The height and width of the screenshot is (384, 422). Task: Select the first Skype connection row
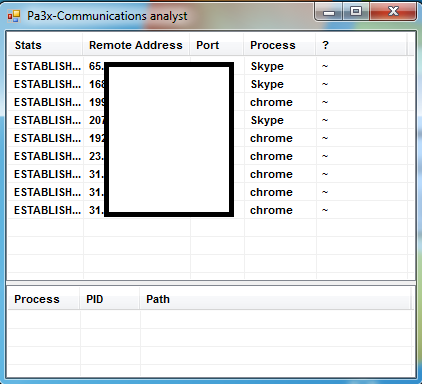coord(211,66)
